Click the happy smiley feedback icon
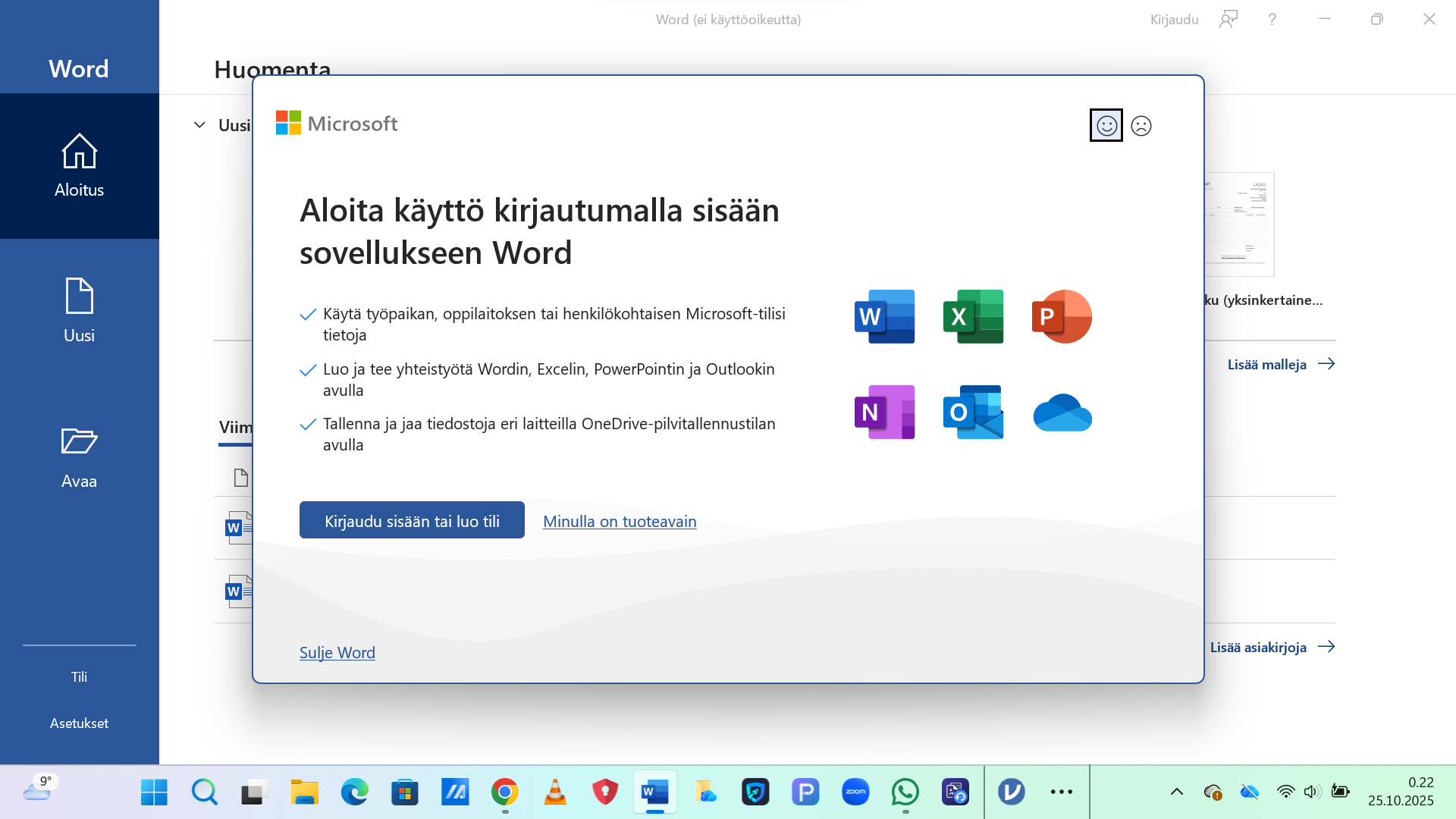Viewport: 1456px width, 819px height. pyautogui.click(x=1106, y=125)
